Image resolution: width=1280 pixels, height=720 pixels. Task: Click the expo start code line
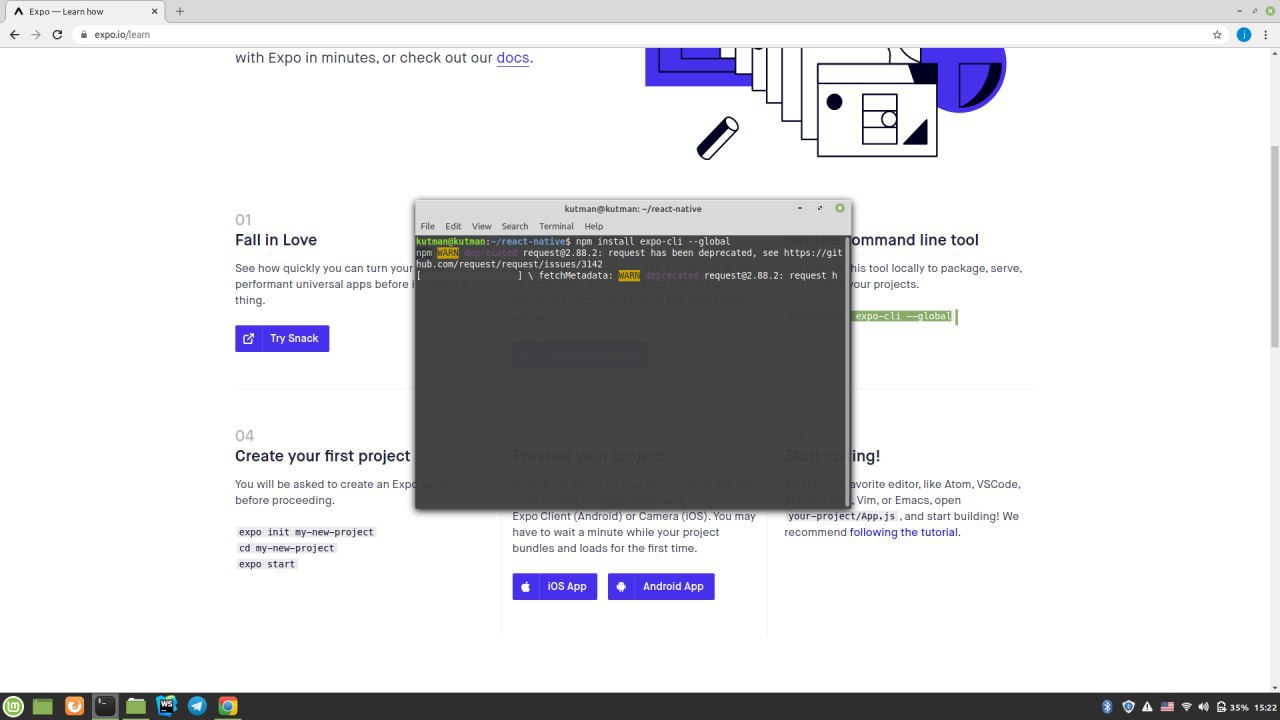tap(267, 564)
